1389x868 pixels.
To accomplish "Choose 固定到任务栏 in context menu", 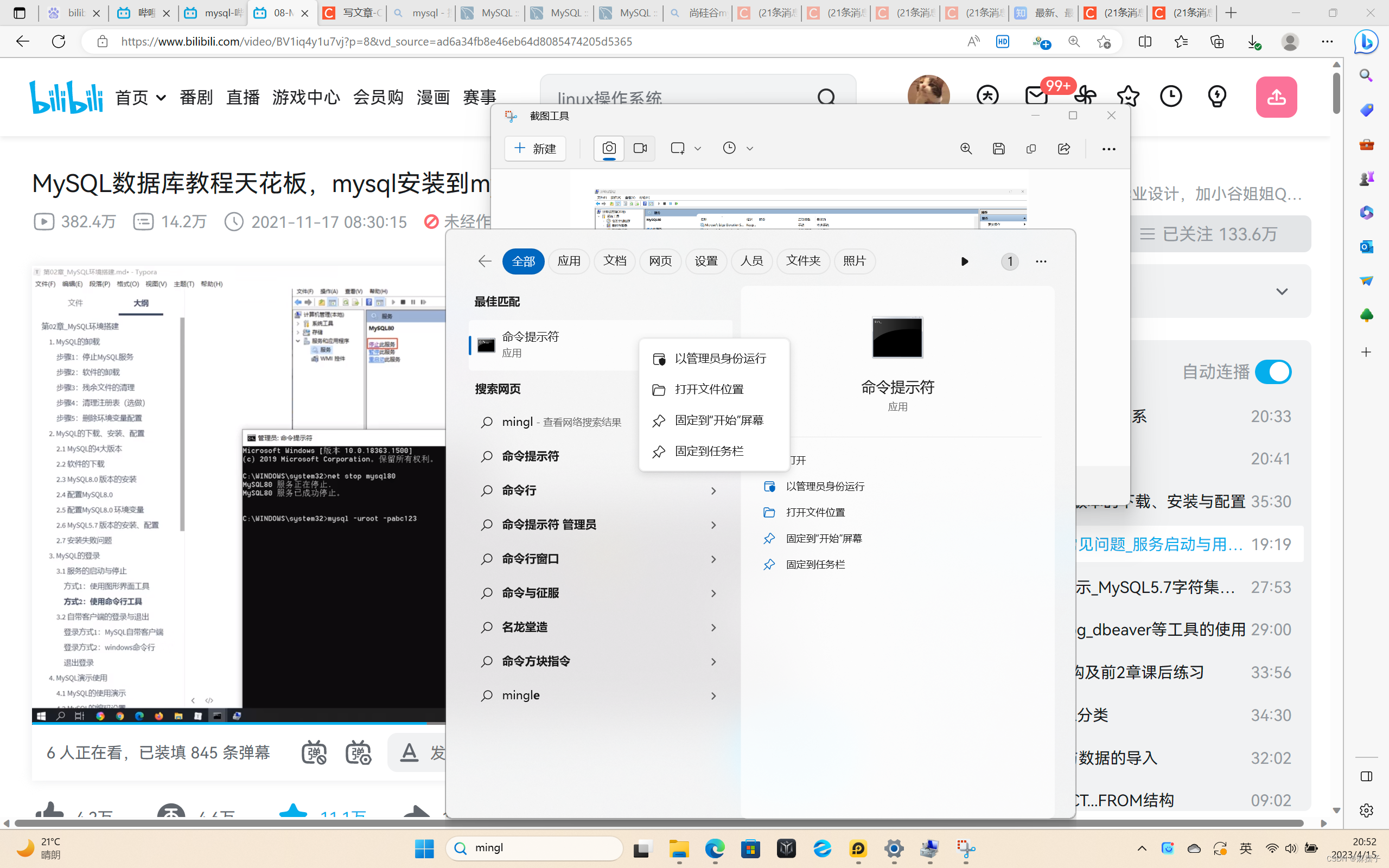I will coord(714,452).
